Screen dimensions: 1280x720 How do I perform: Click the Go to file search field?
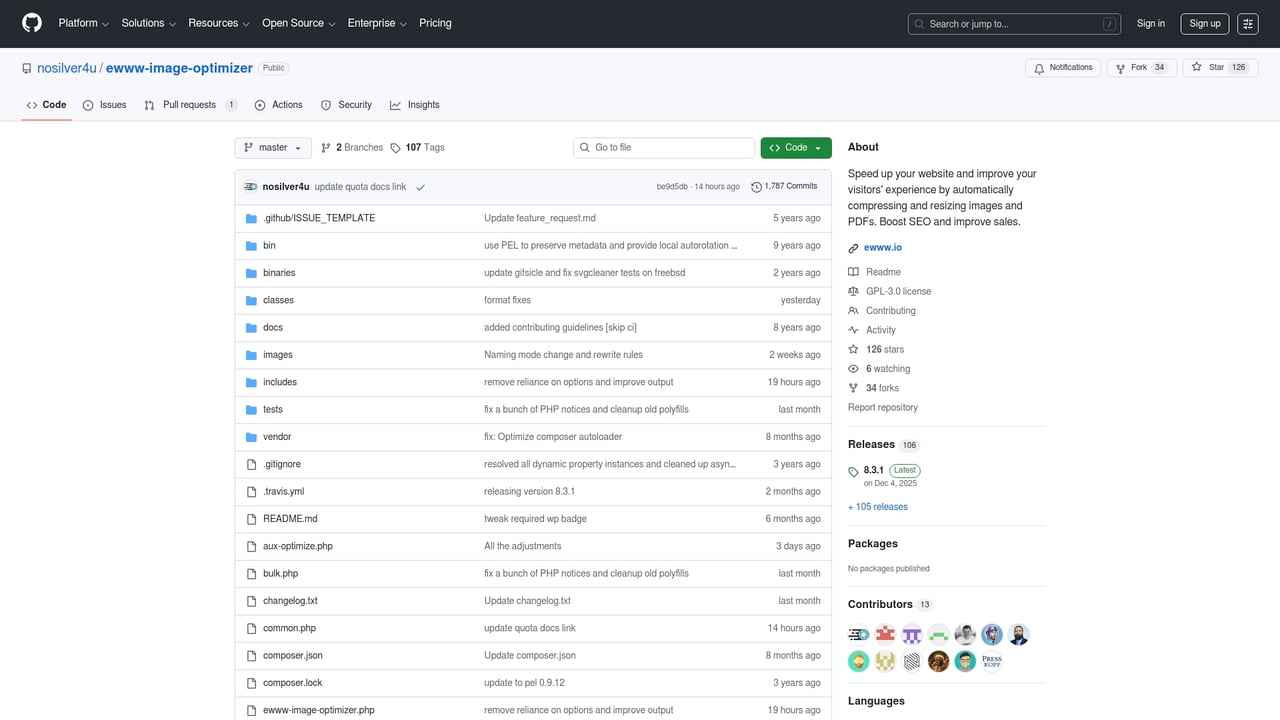665,148
